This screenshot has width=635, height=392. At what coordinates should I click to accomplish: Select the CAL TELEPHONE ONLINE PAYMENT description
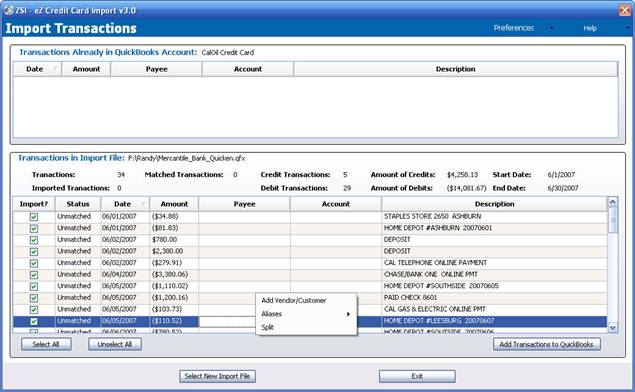tap(435, 263)
